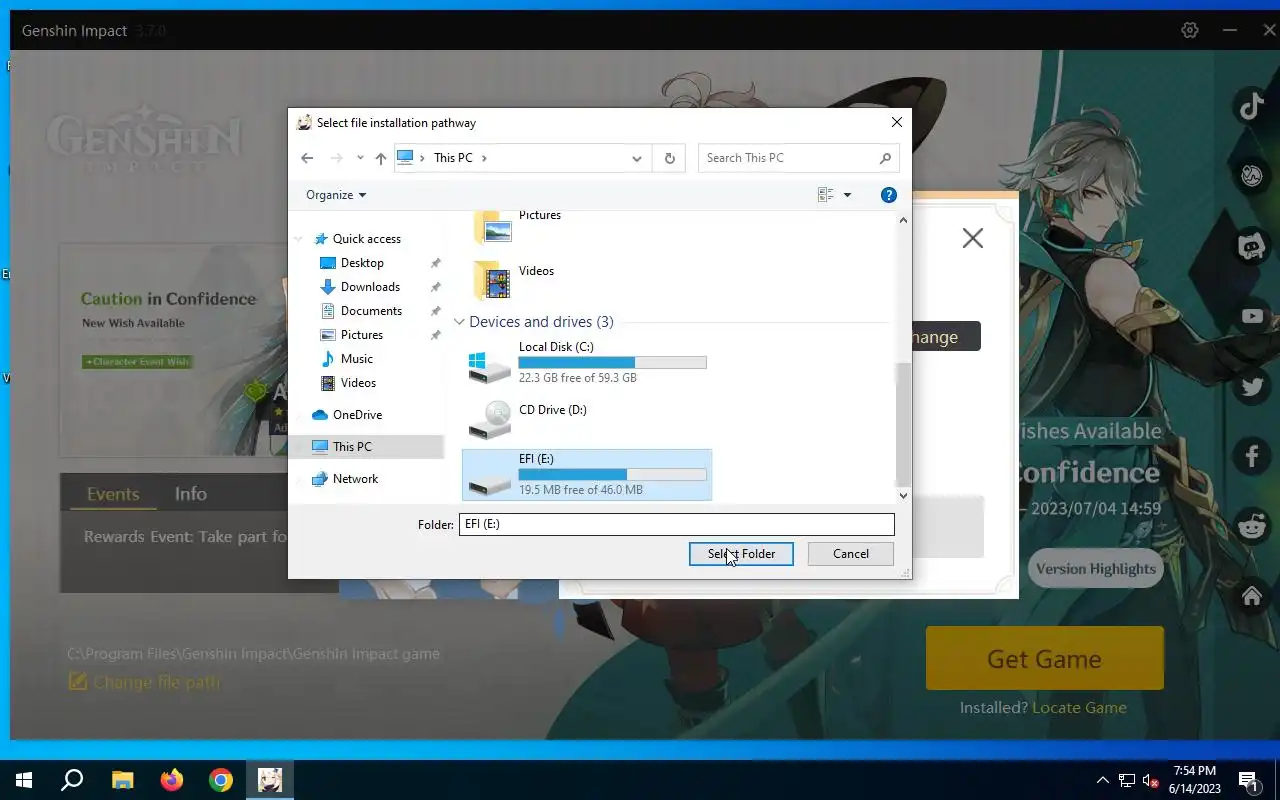Open dialog help question mark icon
The width and height of the screenshot is (1280, 800).
(x=888, y=195)
